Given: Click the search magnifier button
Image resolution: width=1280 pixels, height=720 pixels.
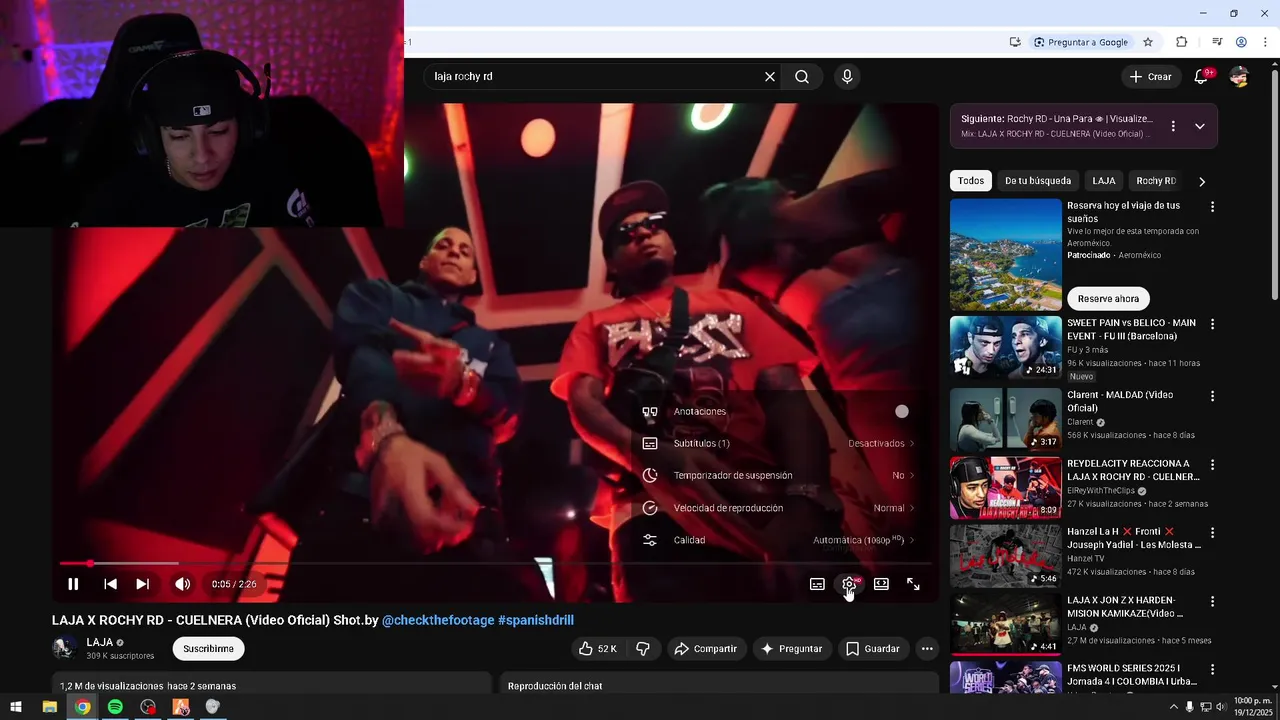Looking at the screenshot, I should tap(802, 77).
